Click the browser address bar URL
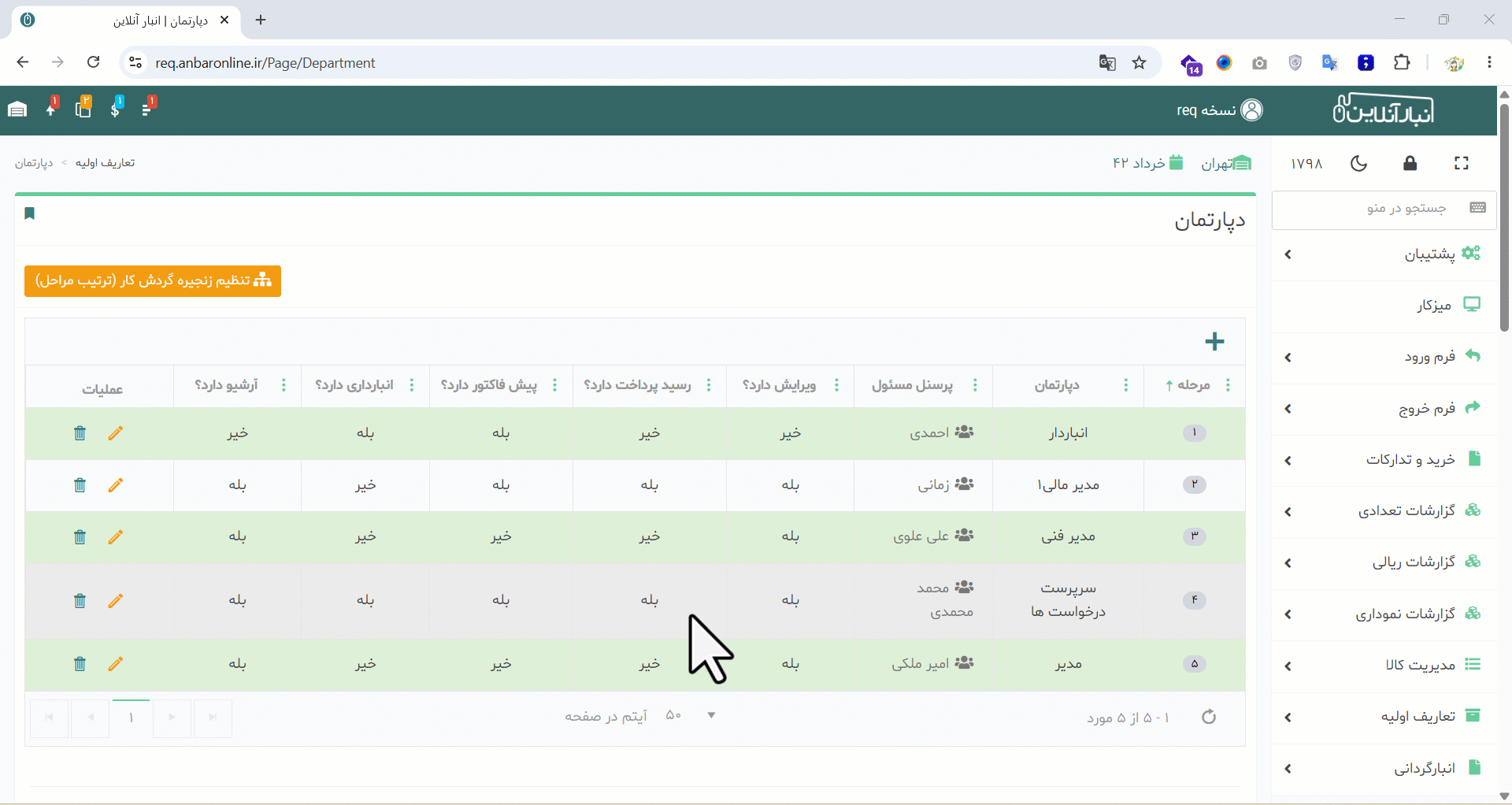Viewport: 1512px width, 805px height. (265, 63)
